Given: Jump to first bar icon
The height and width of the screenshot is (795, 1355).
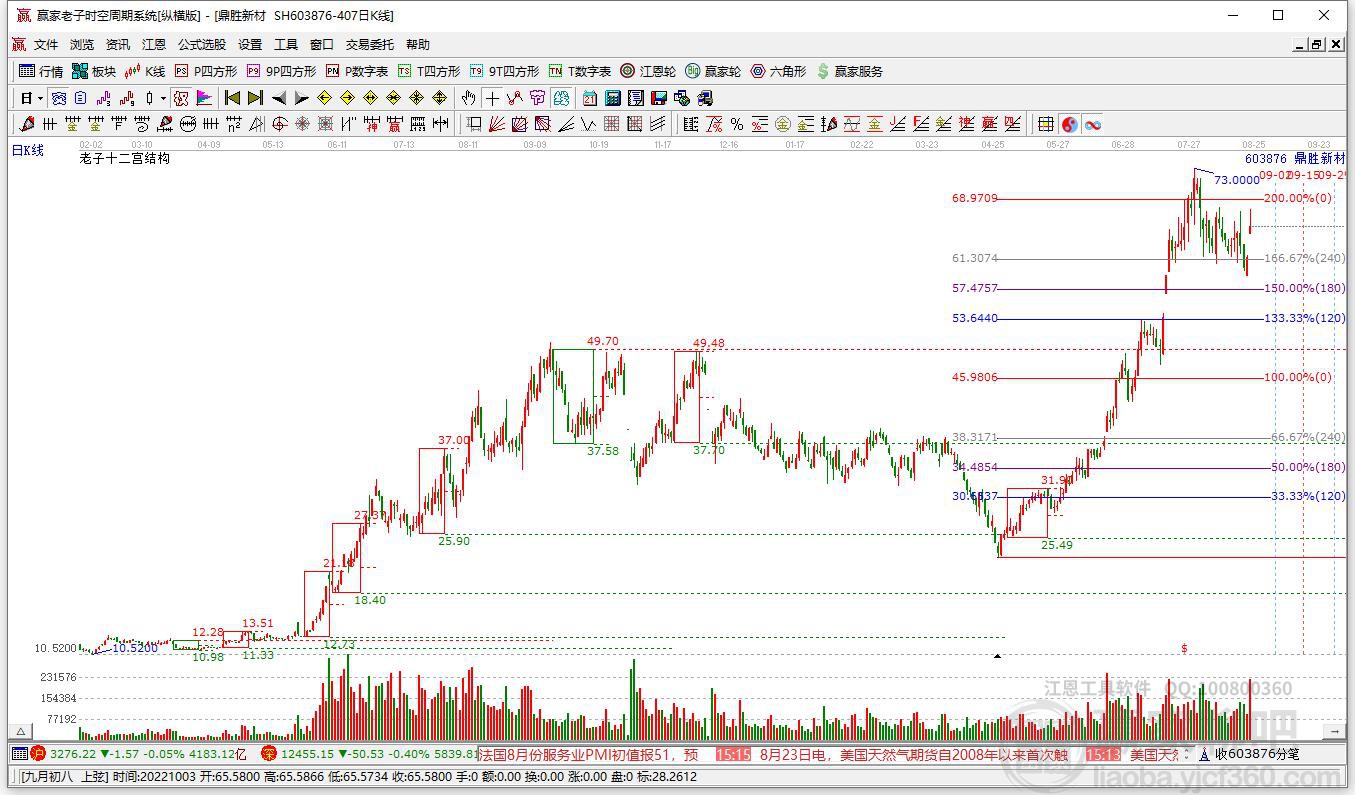Looking at the screenshot, I should (x=233, y=98).
